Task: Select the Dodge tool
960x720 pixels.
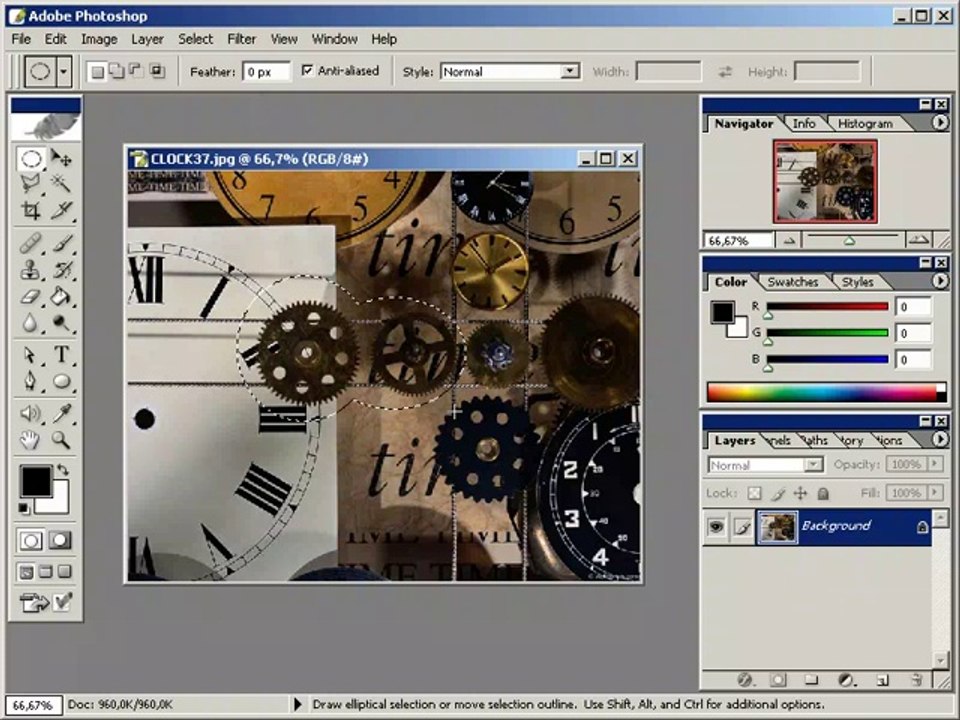Action: (x=61, y=323)
